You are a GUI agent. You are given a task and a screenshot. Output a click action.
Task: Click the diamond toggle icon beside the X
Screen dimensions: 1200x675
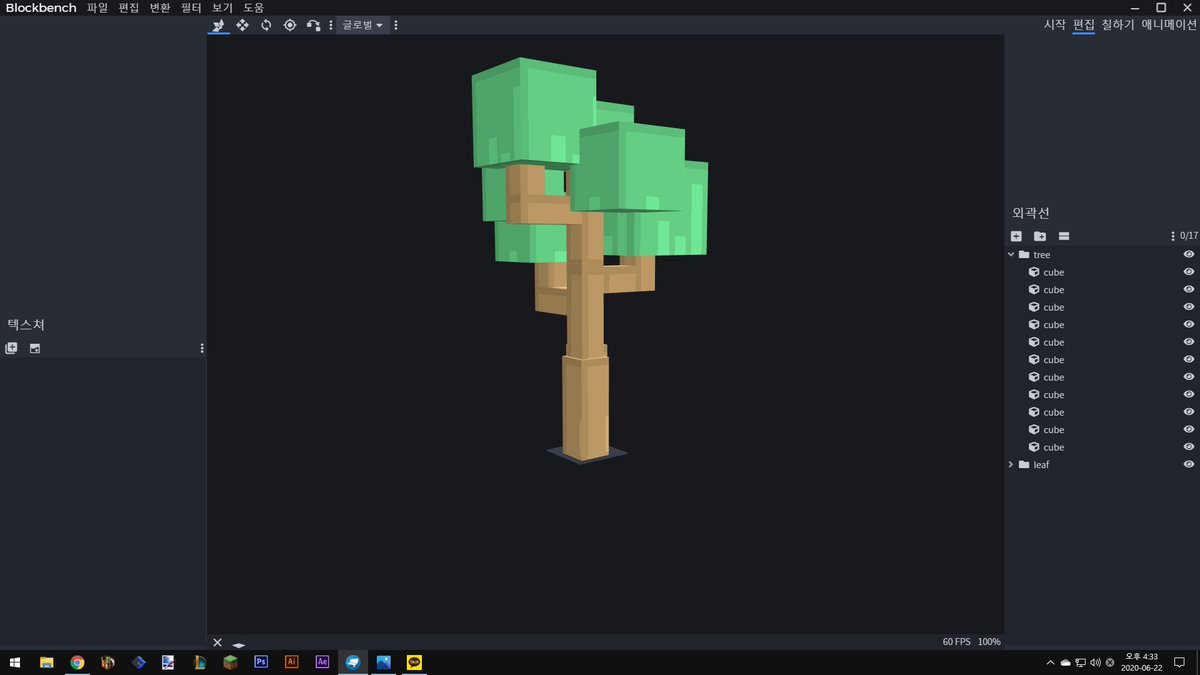pyautogui.click(x=239, y=645)
